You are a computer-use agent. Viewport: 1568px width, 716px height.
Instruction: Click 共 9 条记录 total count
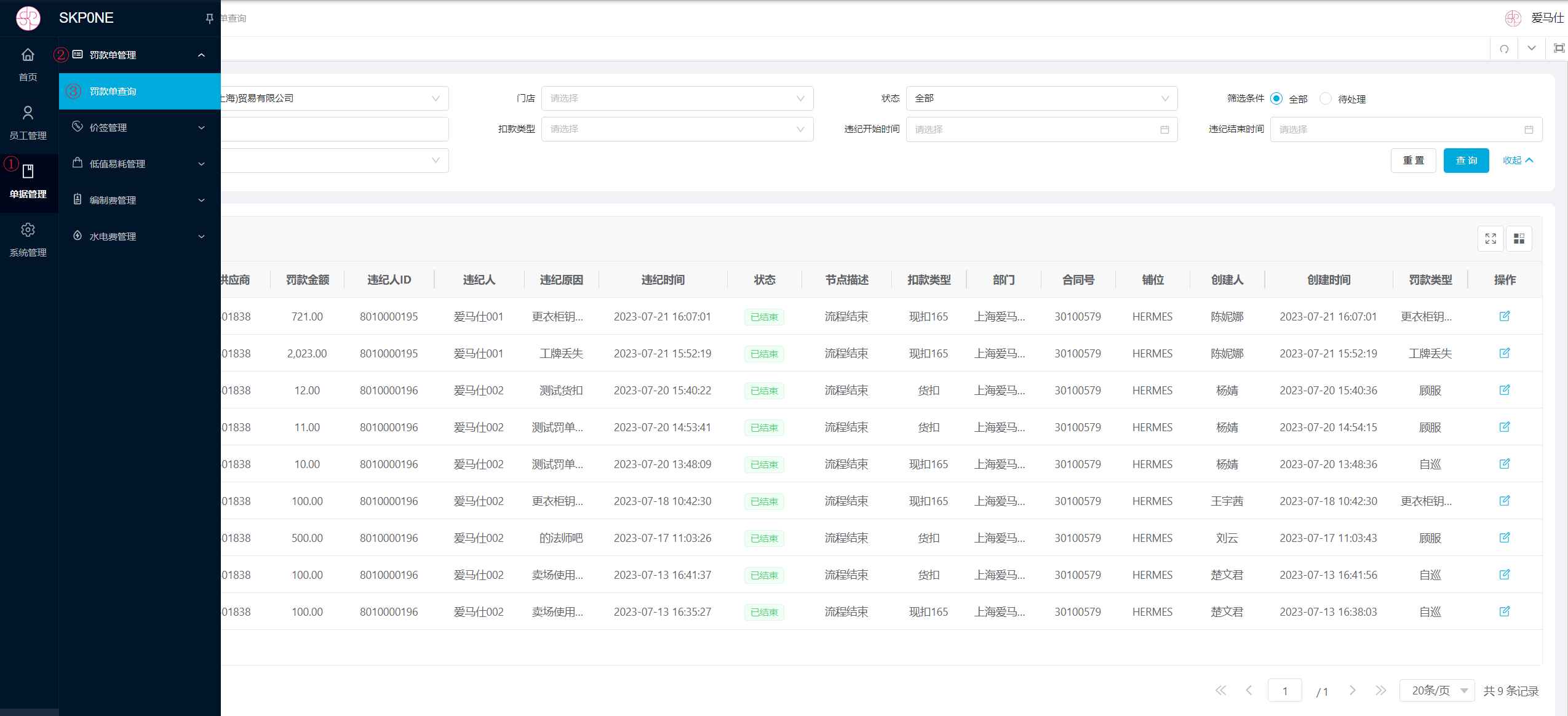point(1511,691)
